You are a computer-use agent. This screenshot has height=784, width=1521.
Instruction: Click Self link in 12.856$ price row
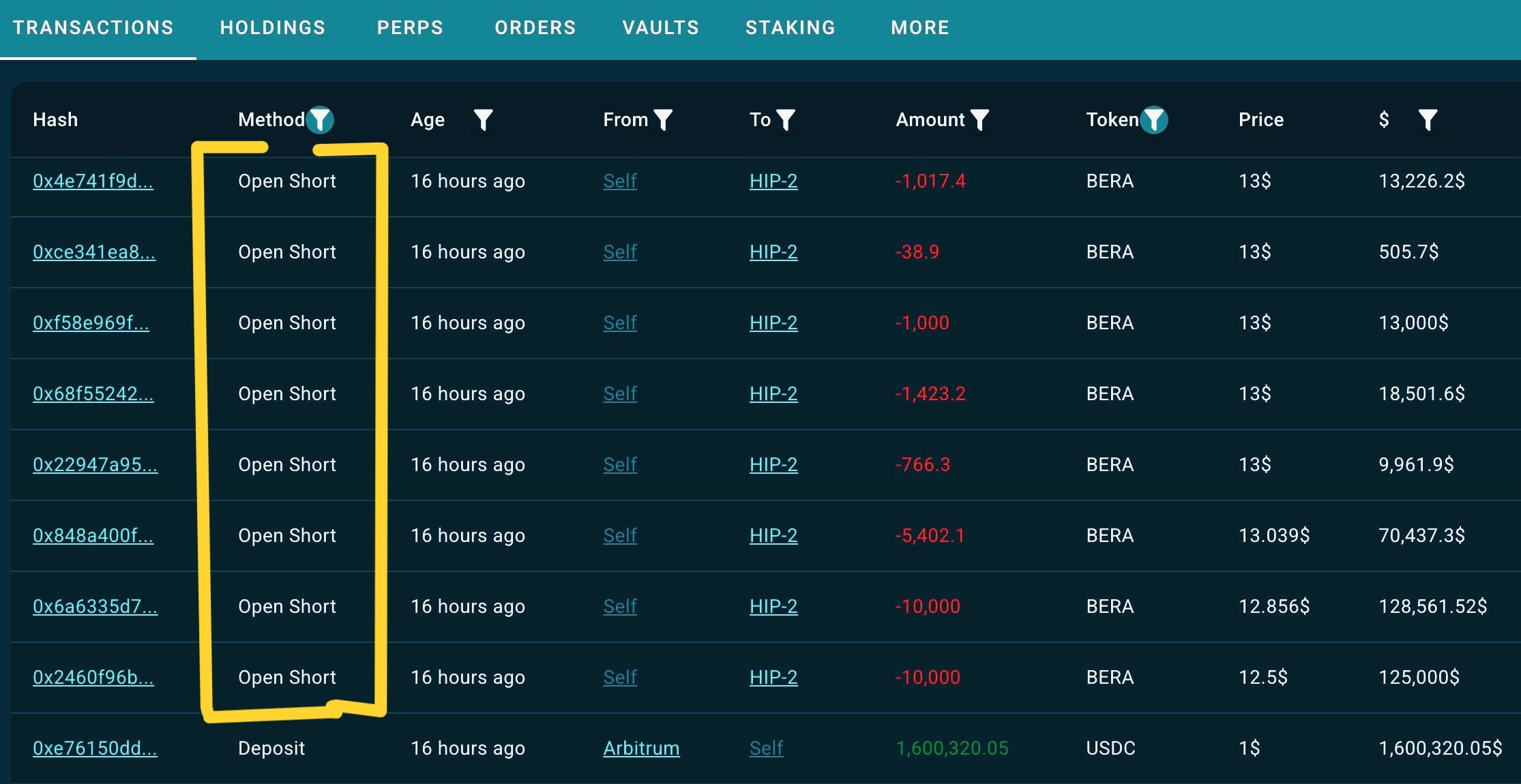[x=621, y=607]
